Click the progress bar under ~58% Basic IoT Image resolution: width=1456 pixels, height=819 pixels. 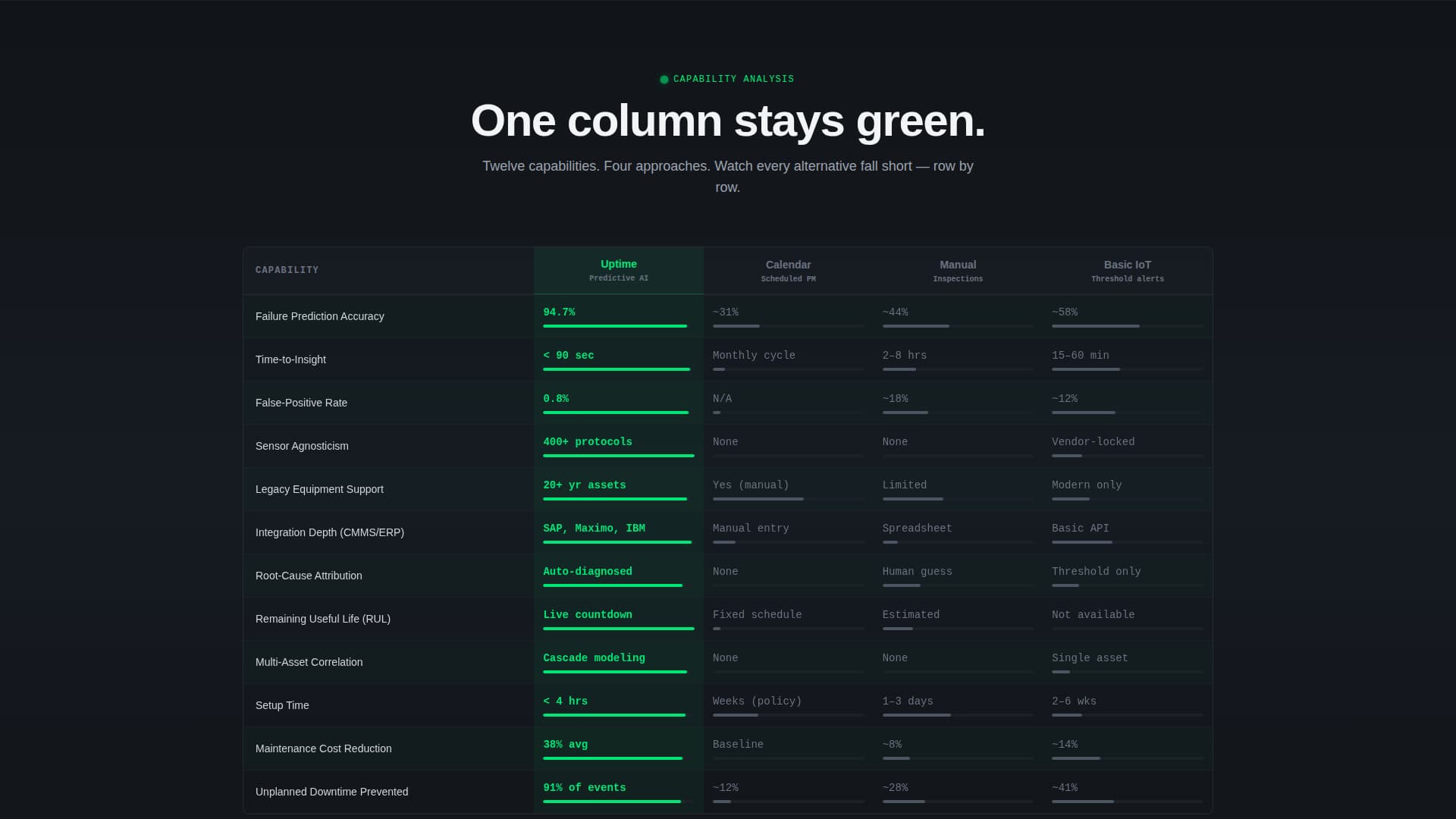(x=1094, y=326)
